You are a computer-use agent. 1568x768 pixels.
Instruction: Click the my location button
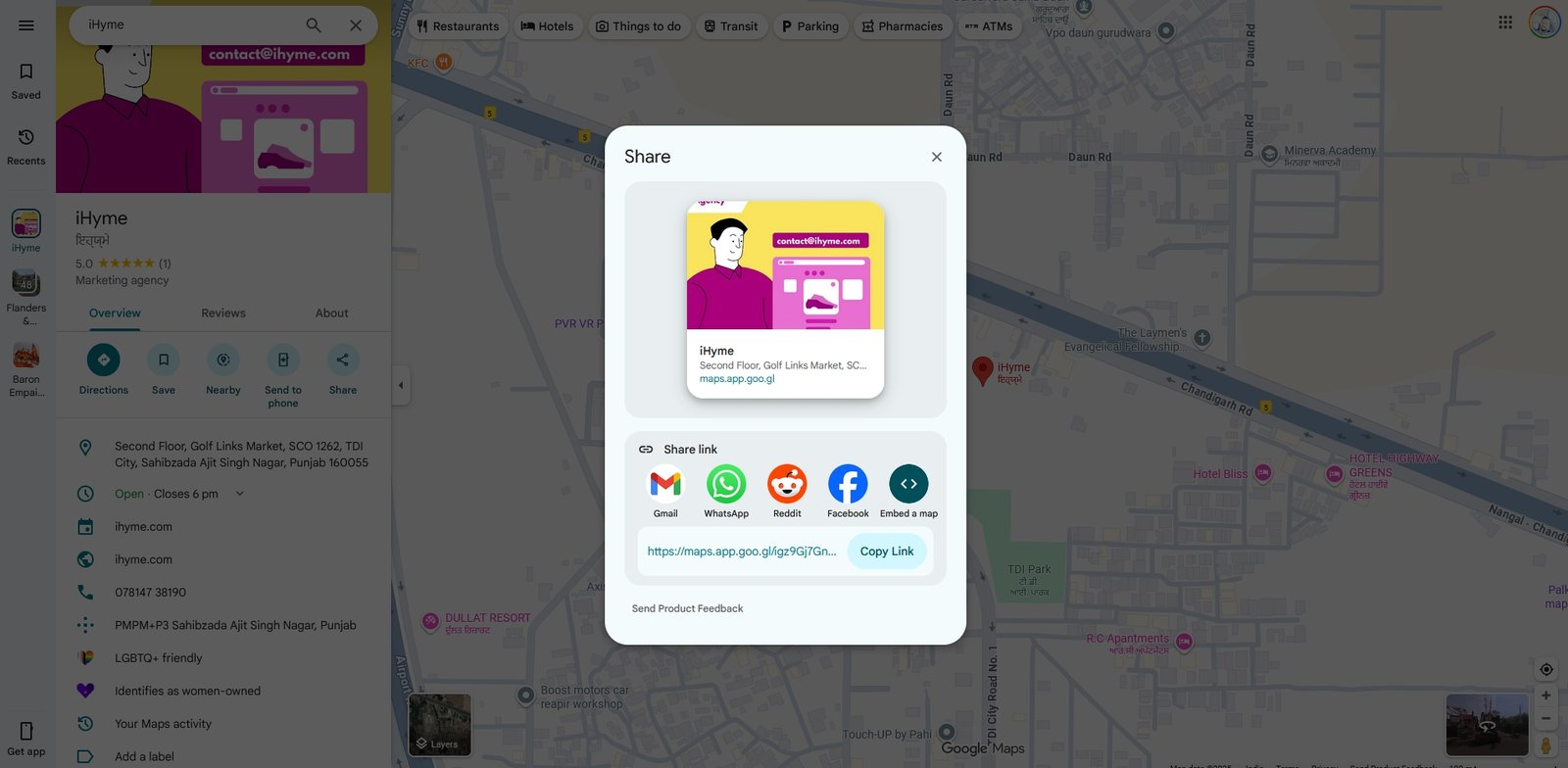click(x=1546, y=670)
